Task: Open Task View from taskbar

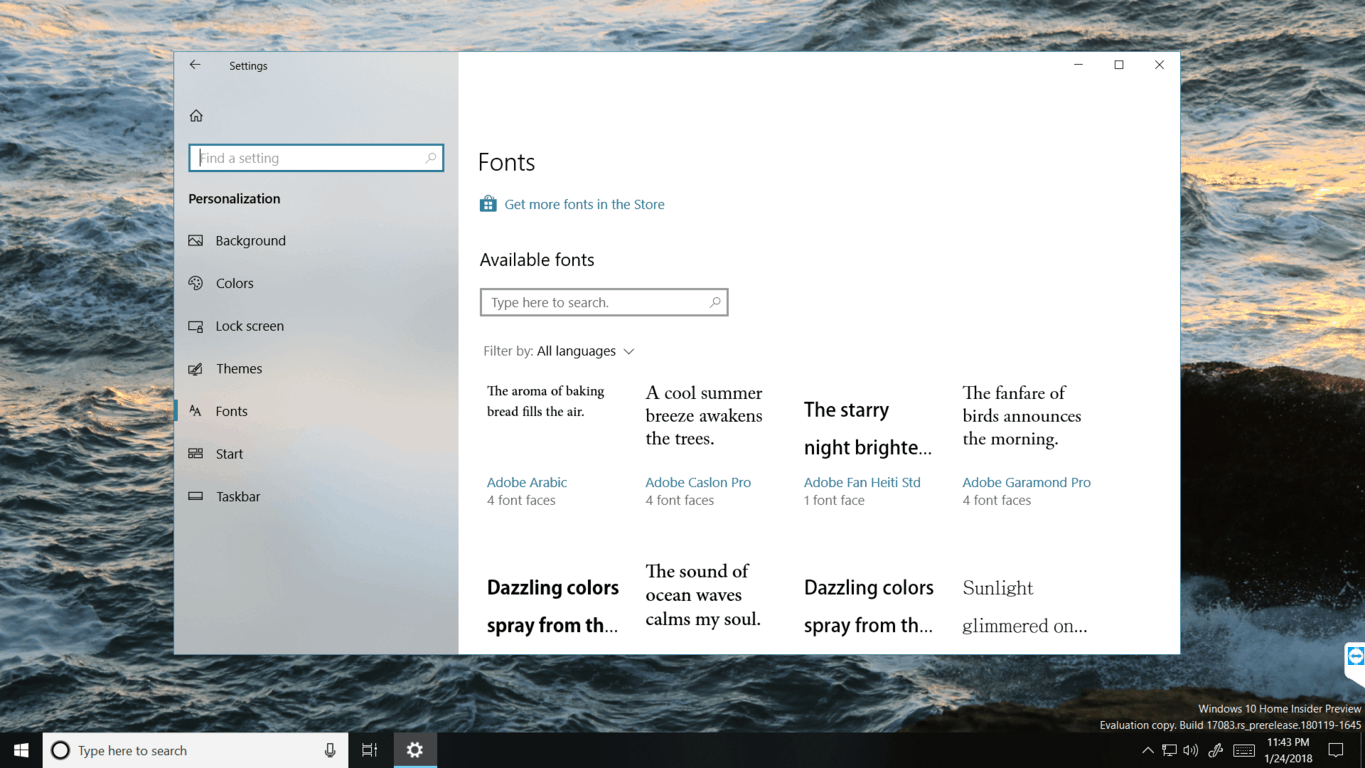Action: [x=370, y=750]
